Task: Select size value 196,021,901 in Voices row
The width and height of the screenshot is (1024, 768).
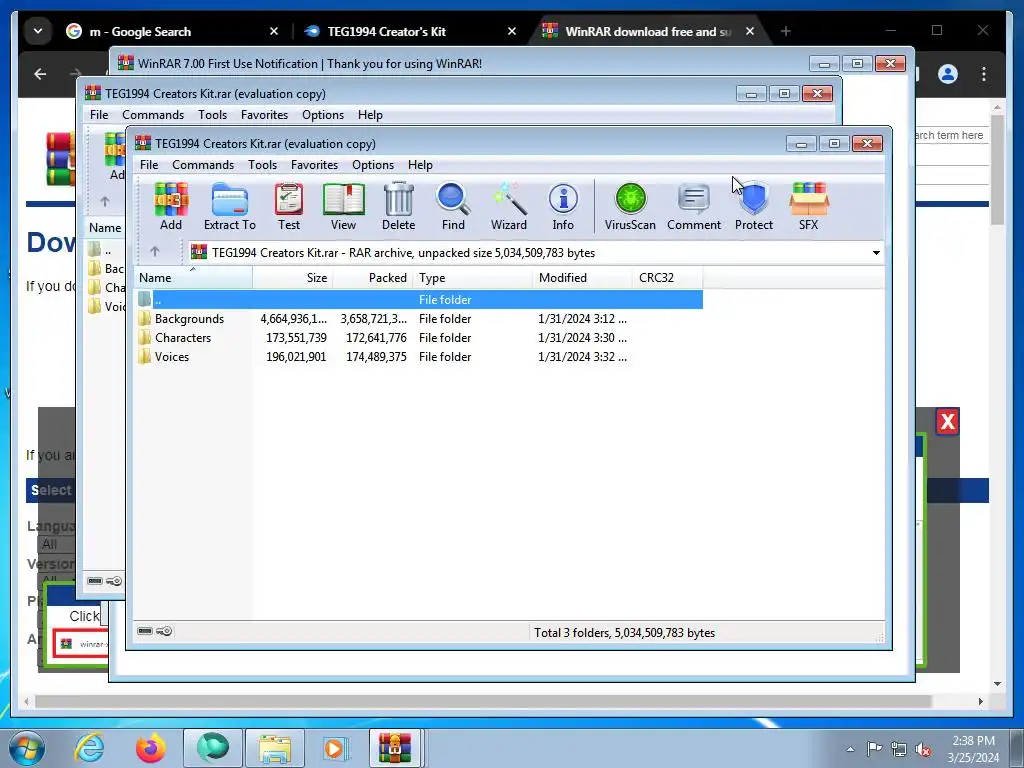Action: (296, 357)
